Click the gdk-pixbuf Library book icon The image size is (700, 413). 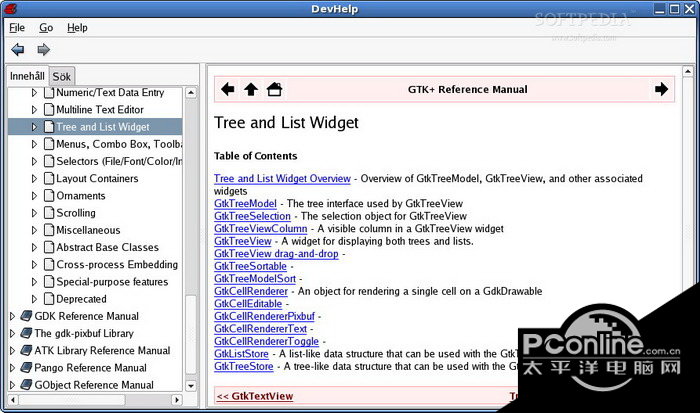[x=27, y=333]
